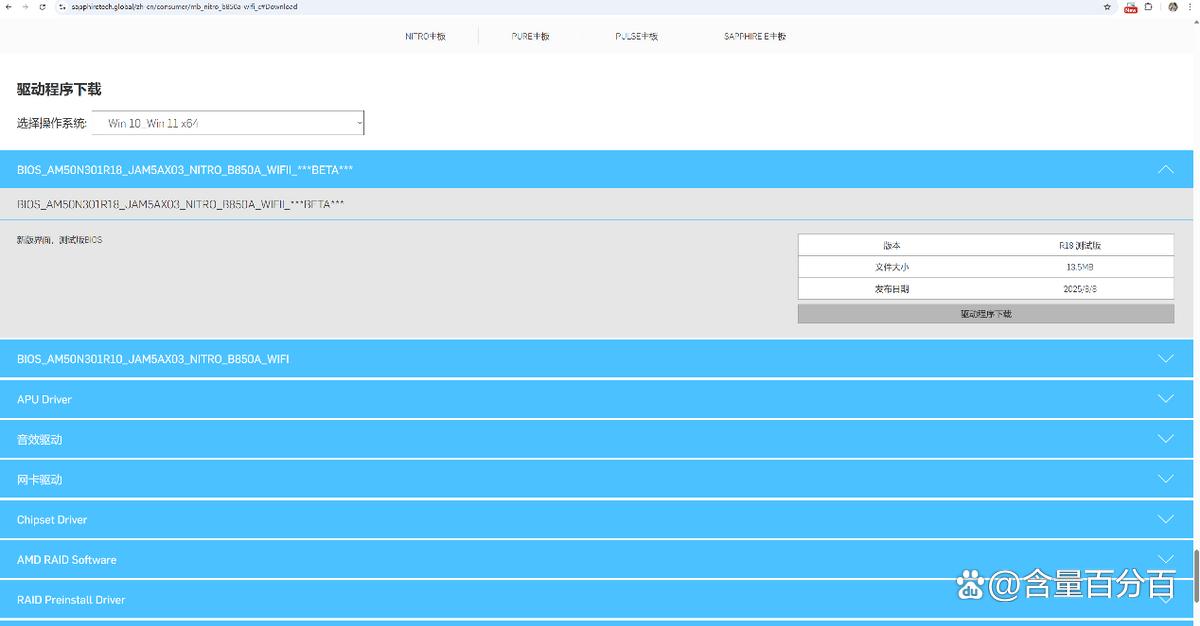Image resolution: width=1200 pixels, height=626 pixels.
Task: Click the Chipset Driver label
Action: [52, 519]
